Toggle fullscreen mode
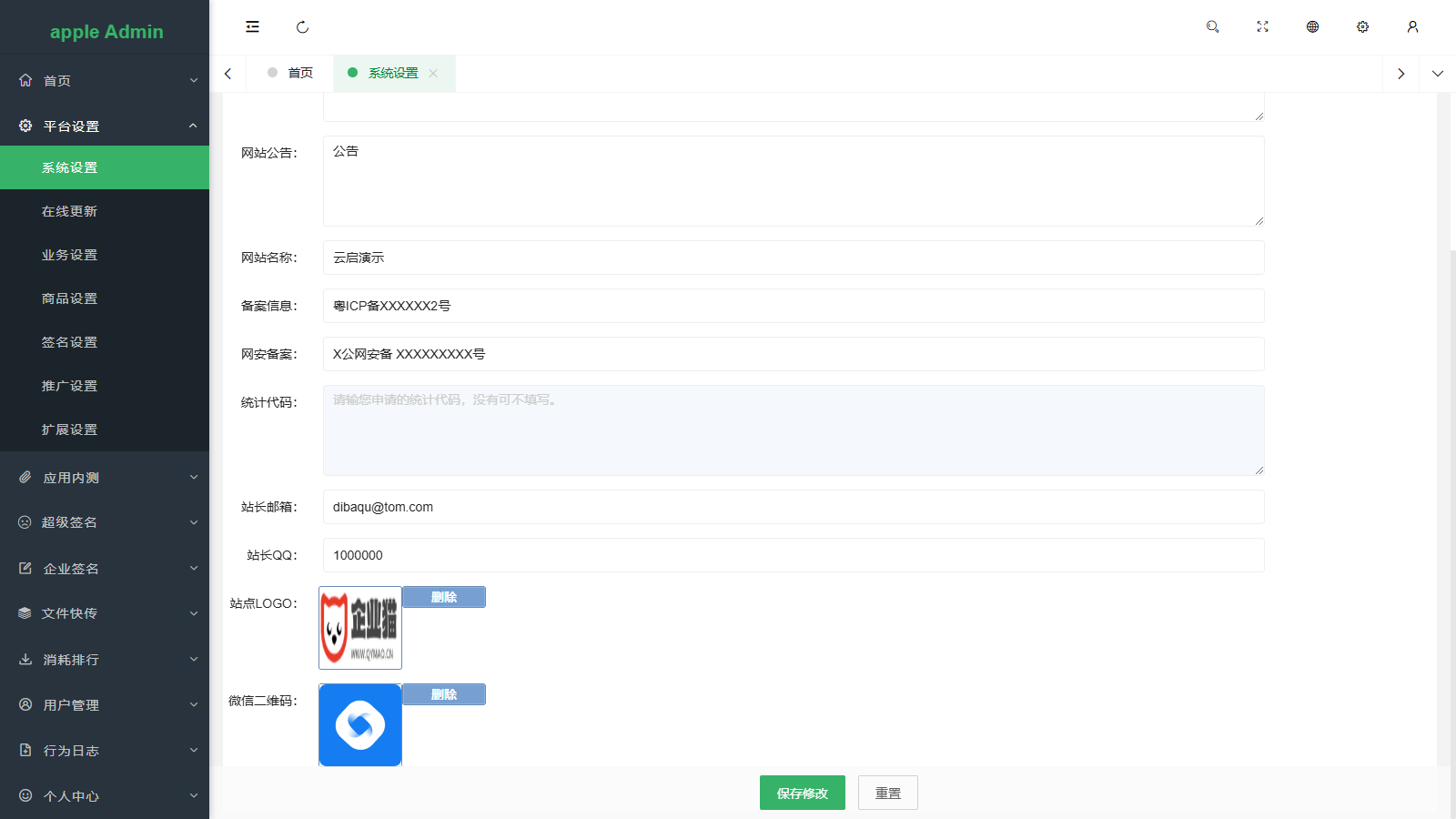Image resolution: width=1456 pixels, height=819 pixels. 1262,26
